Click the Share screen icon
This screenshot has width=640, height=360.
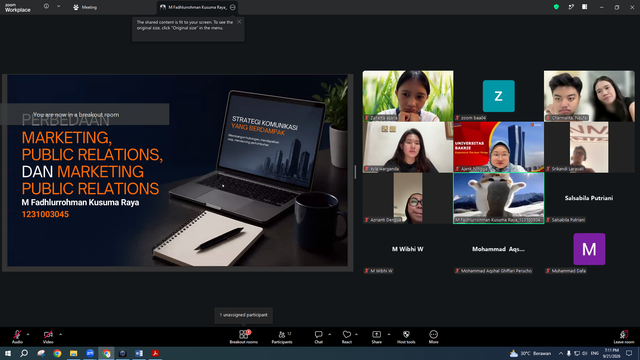tap(376, 337)
